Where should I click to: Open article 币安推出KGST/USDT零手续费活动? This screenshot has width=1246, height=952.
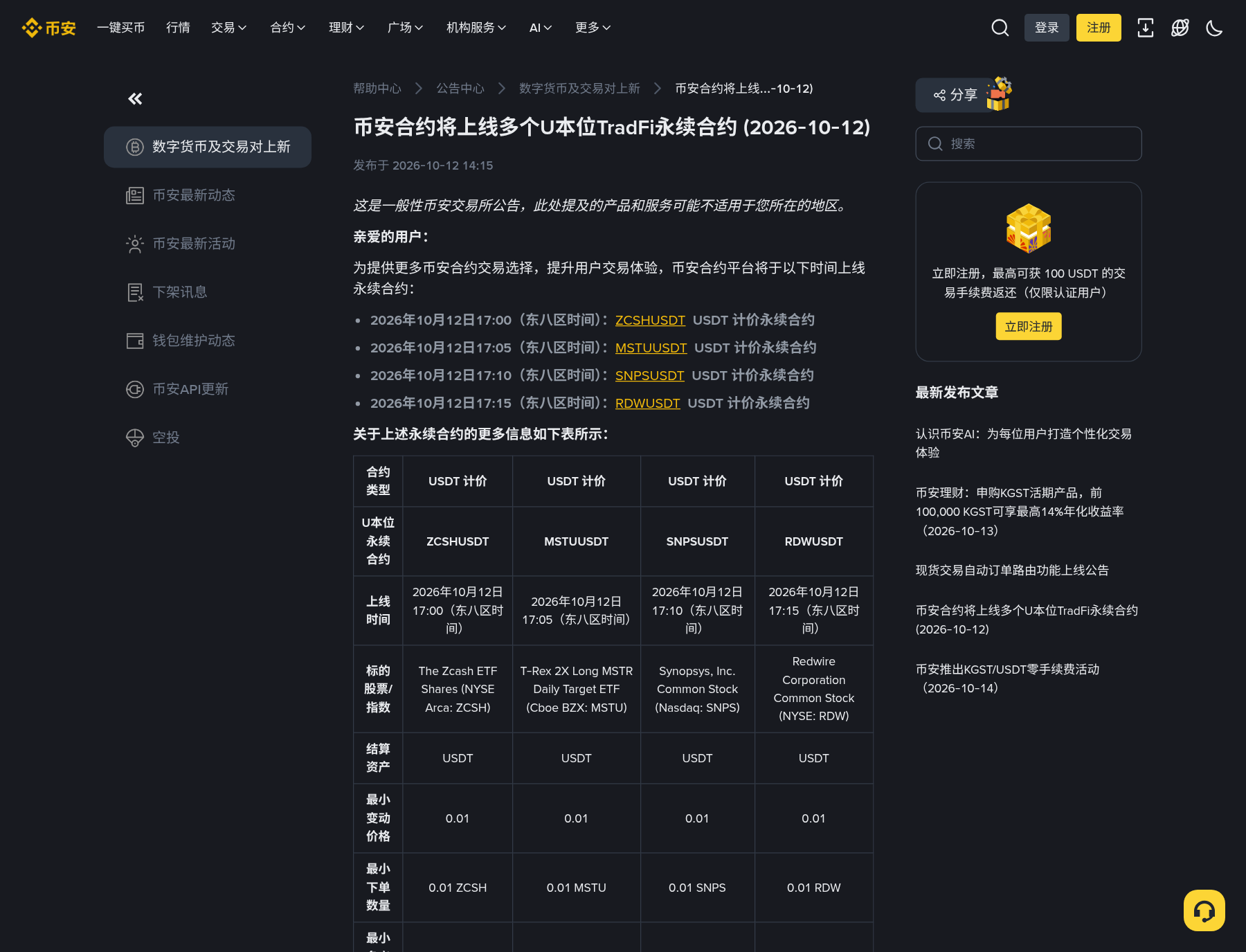tap(1007, 679)
